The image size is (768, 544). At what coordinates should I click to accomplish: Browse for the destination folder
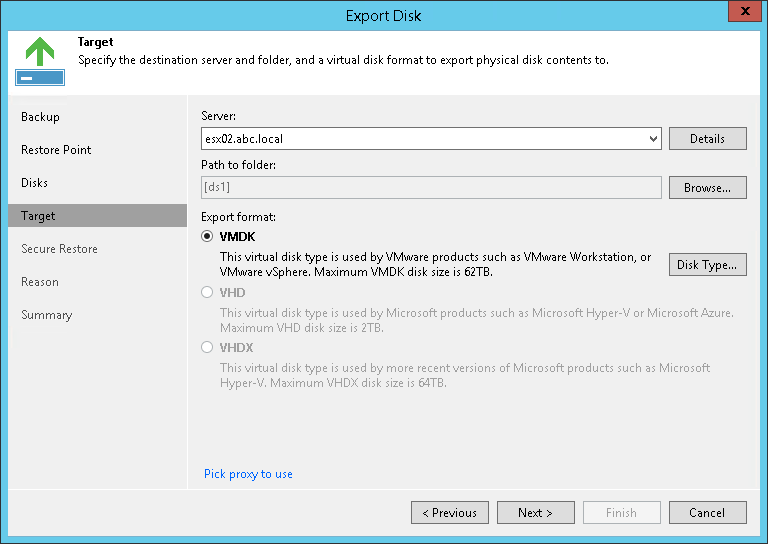point(707,187)
